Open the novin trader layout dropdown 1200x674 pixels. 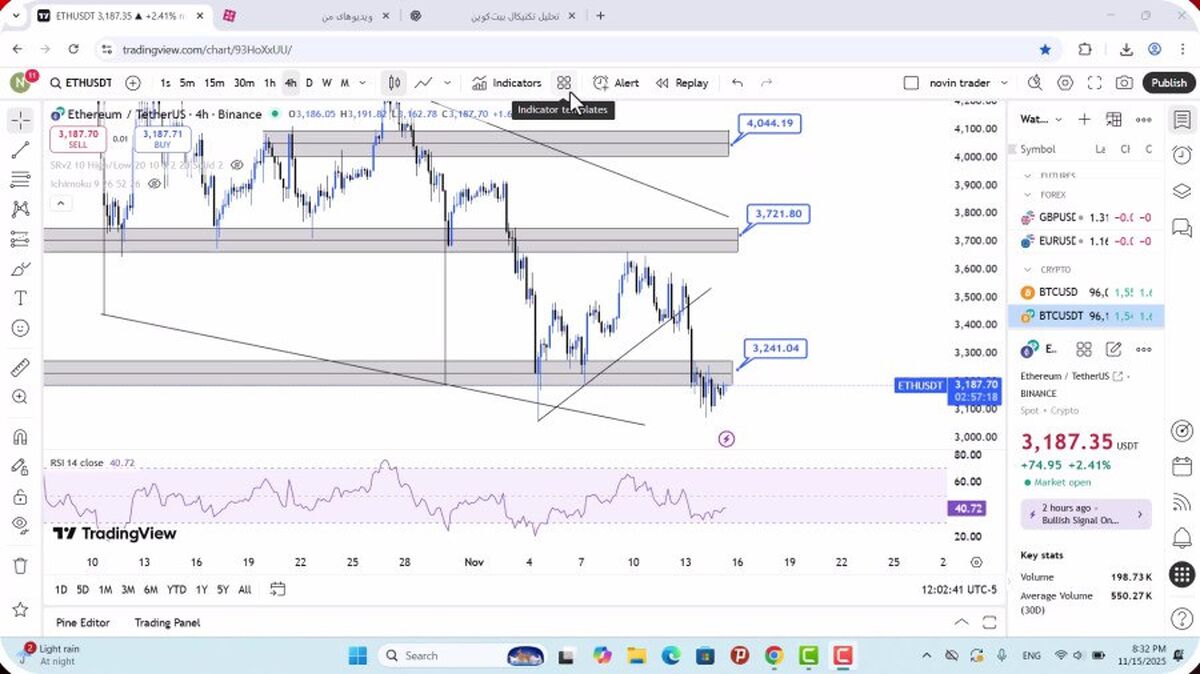click(x=968, y=83)
